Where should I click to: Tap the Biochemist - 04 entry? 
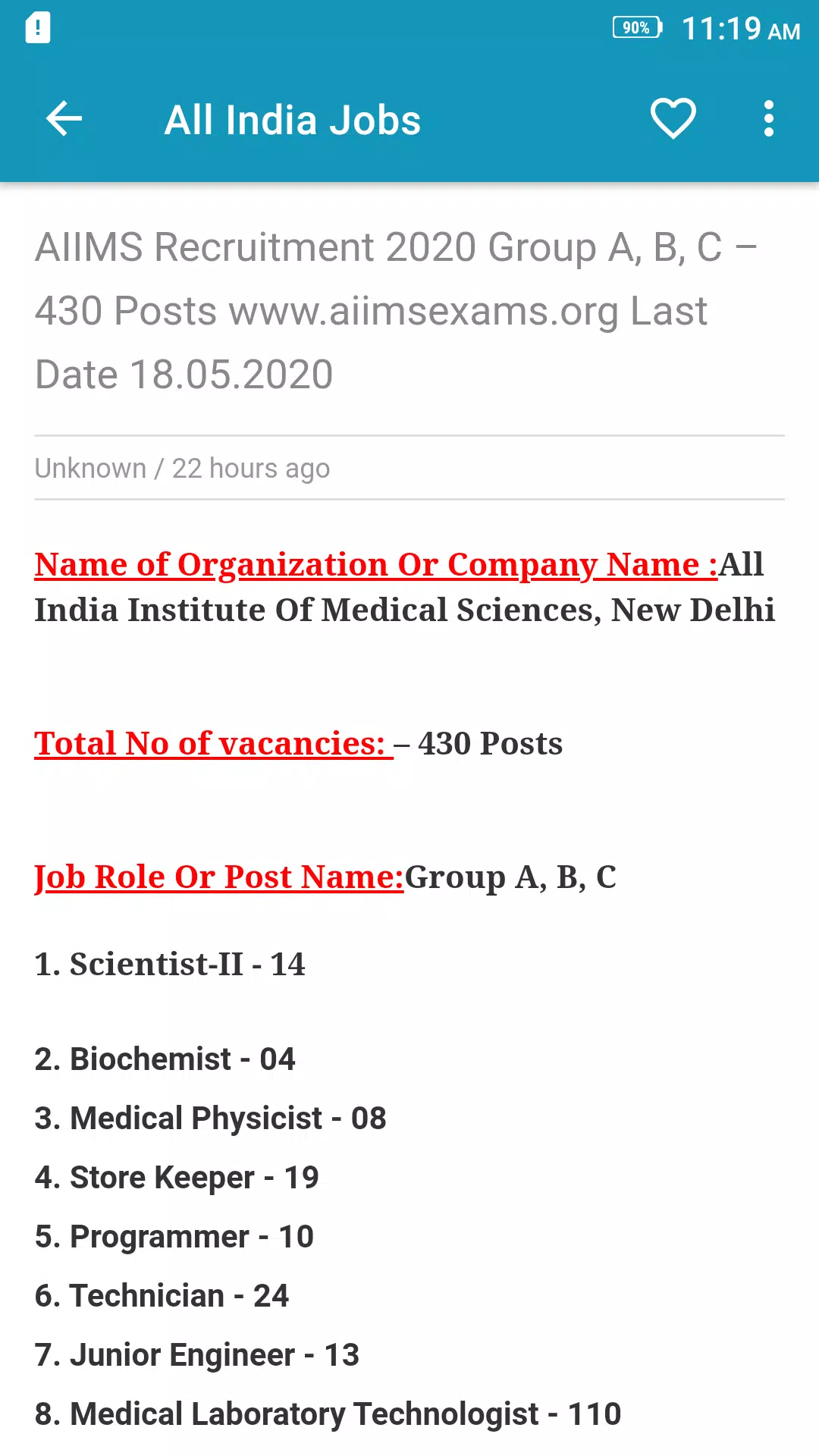tap(165, 1059)
